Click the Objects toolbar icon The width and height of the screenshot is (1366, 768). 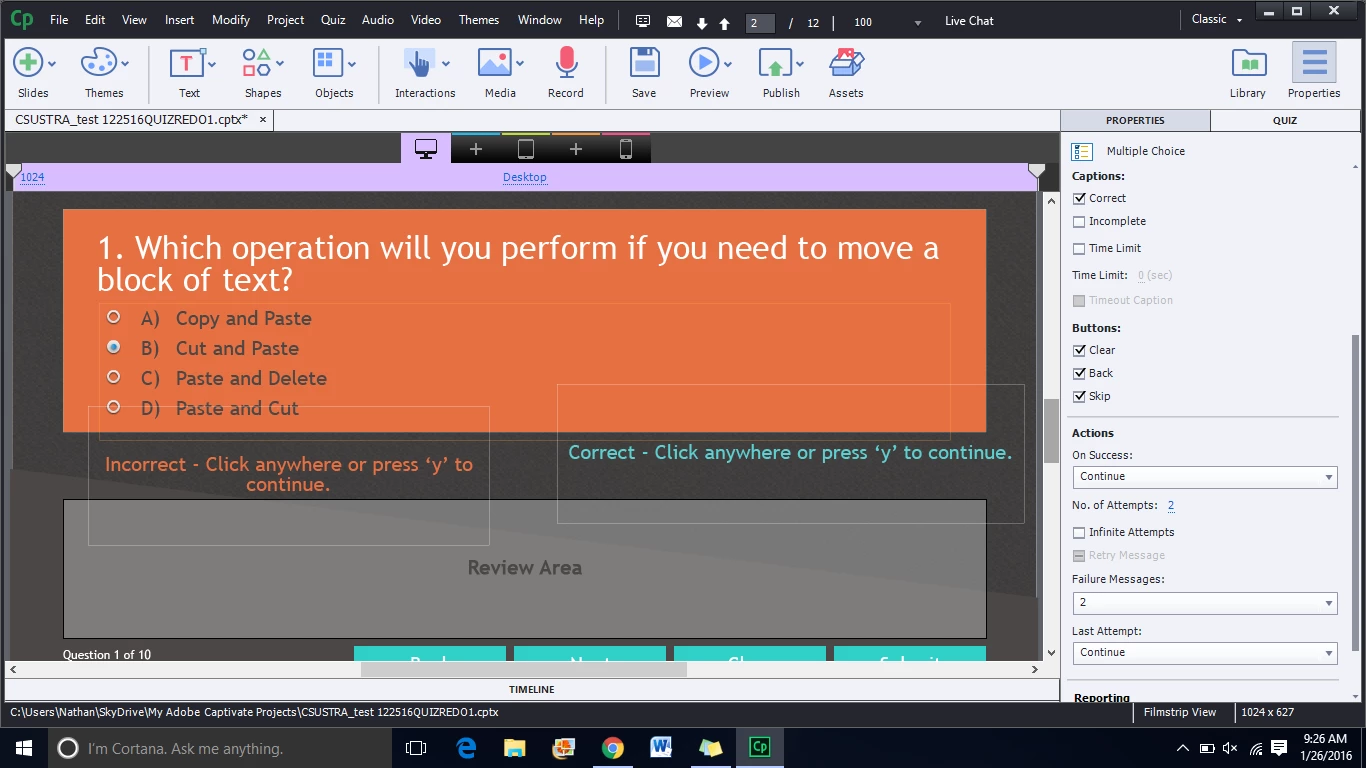327,62
